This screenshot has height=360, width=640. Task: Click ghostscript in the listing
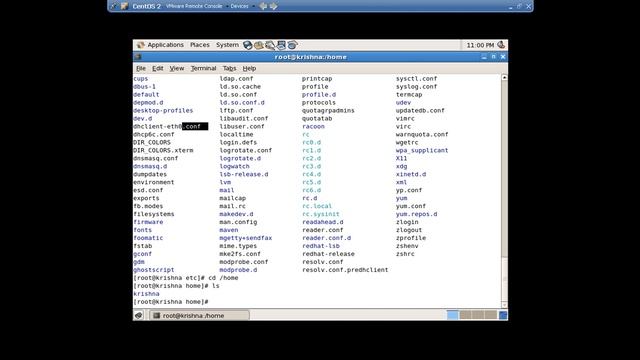click(x=153, y=270)
